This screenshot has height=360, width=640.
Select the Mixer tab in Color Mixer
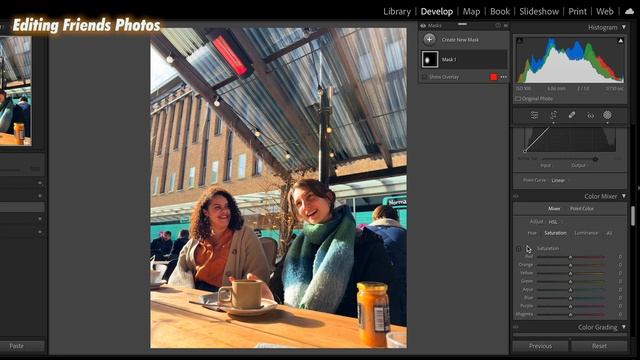pyautogui.click(x=554, y=209)
